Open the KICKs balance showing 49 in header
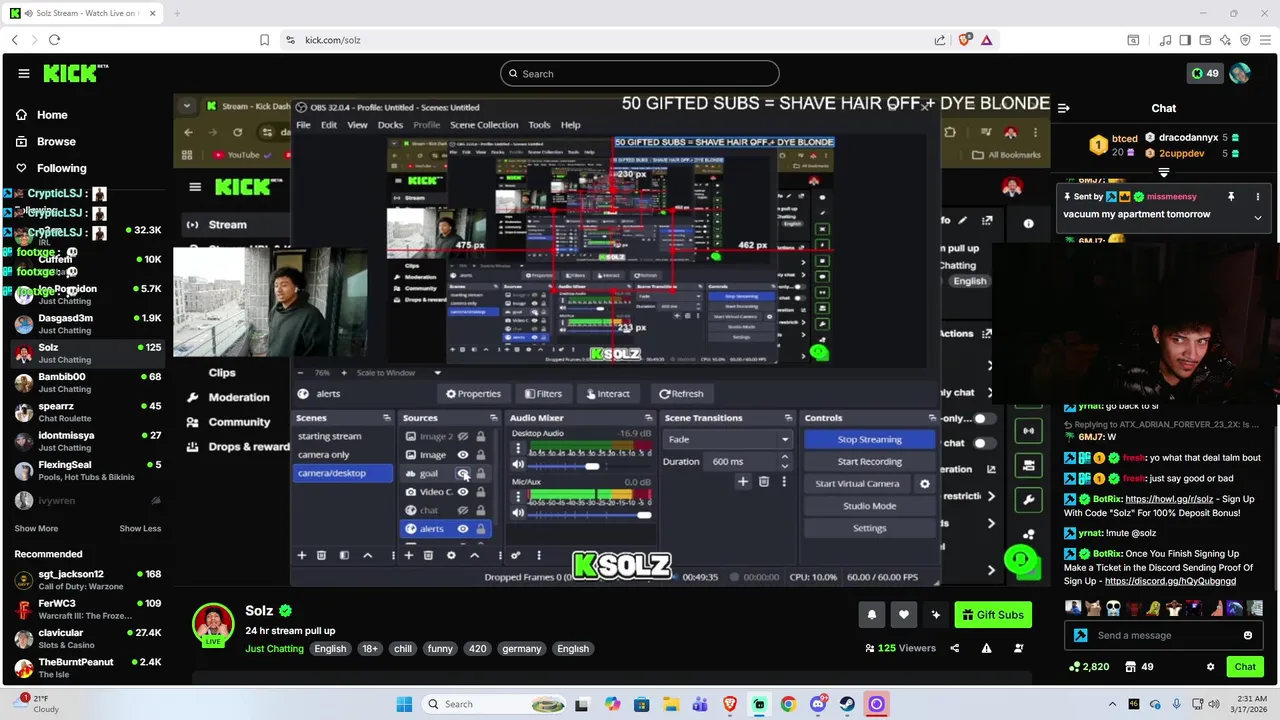1280x720 pixels. pyautogui.click(x=1204, y=73)
